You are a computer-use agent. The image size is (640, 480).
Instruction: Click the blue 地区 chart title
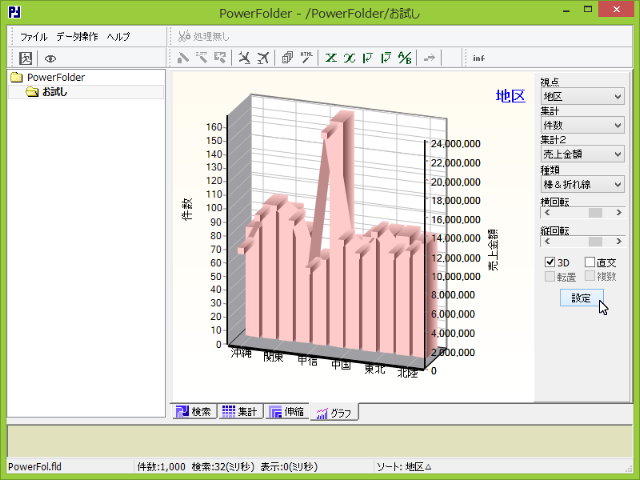click(x=510, y=96)
